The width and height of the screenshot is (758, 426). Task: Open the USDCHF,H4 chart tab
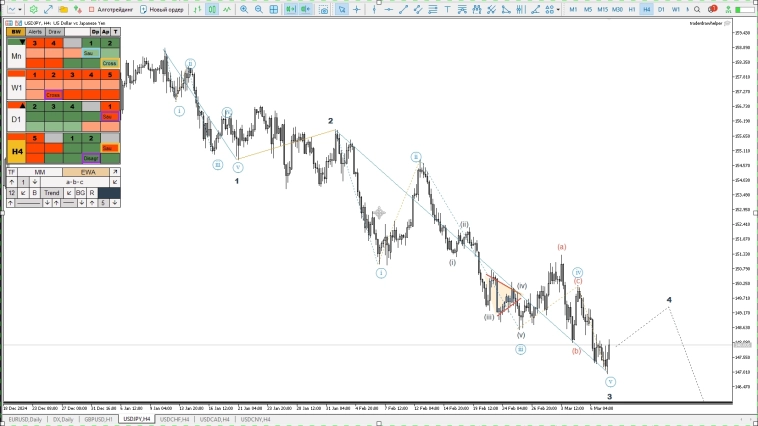(175, 419)
